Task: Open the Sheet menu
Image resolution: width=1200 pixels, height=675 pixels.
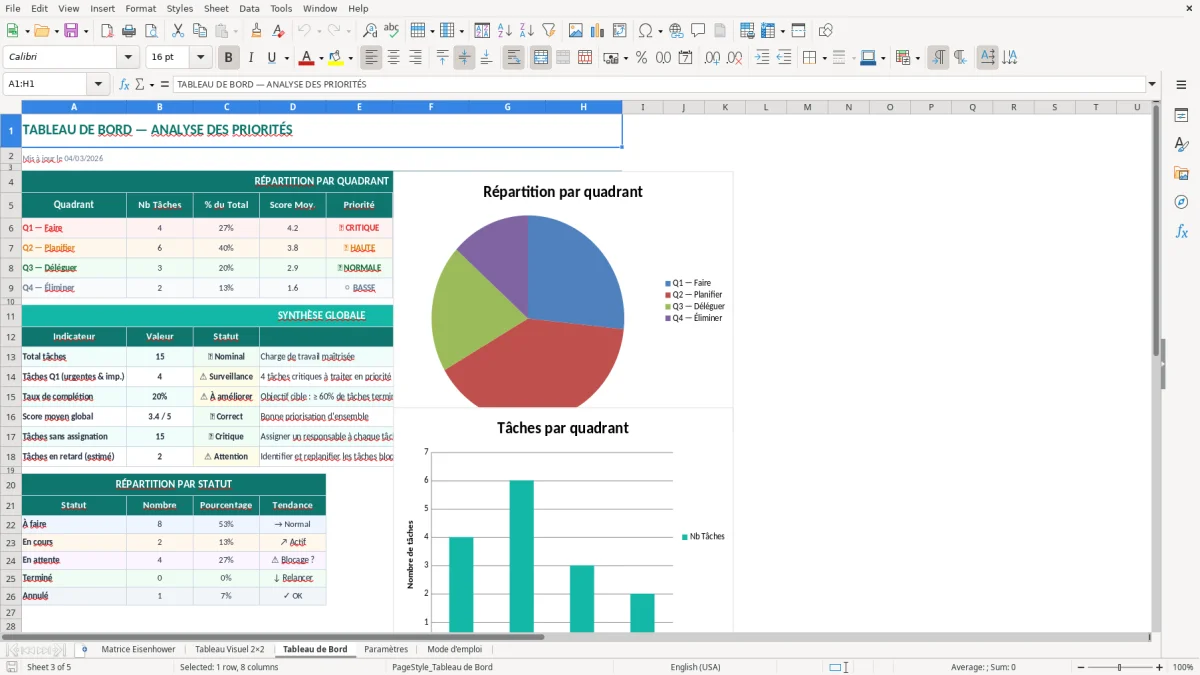Action: (216, 8)
